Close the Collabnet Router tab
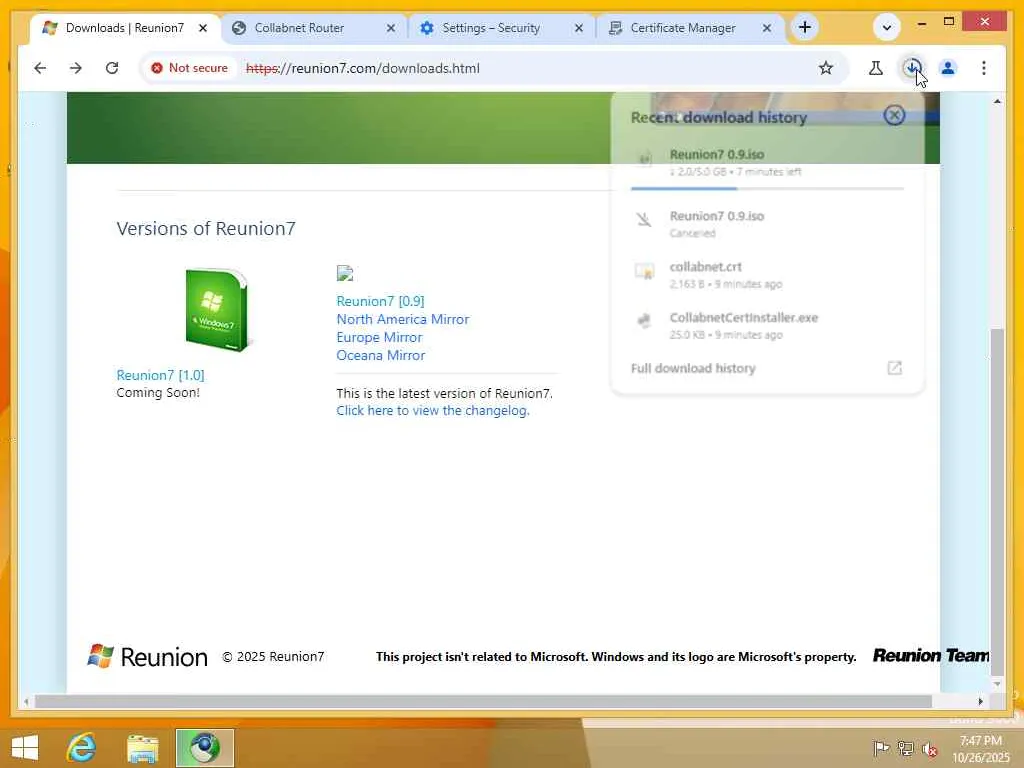This screenshot has height=768, width=1024. point(391,28)
